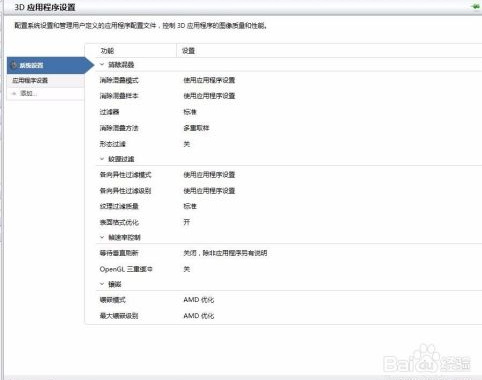Click the 帧速率控制 section heading text

pyautogui.click(x=124, y=237)
